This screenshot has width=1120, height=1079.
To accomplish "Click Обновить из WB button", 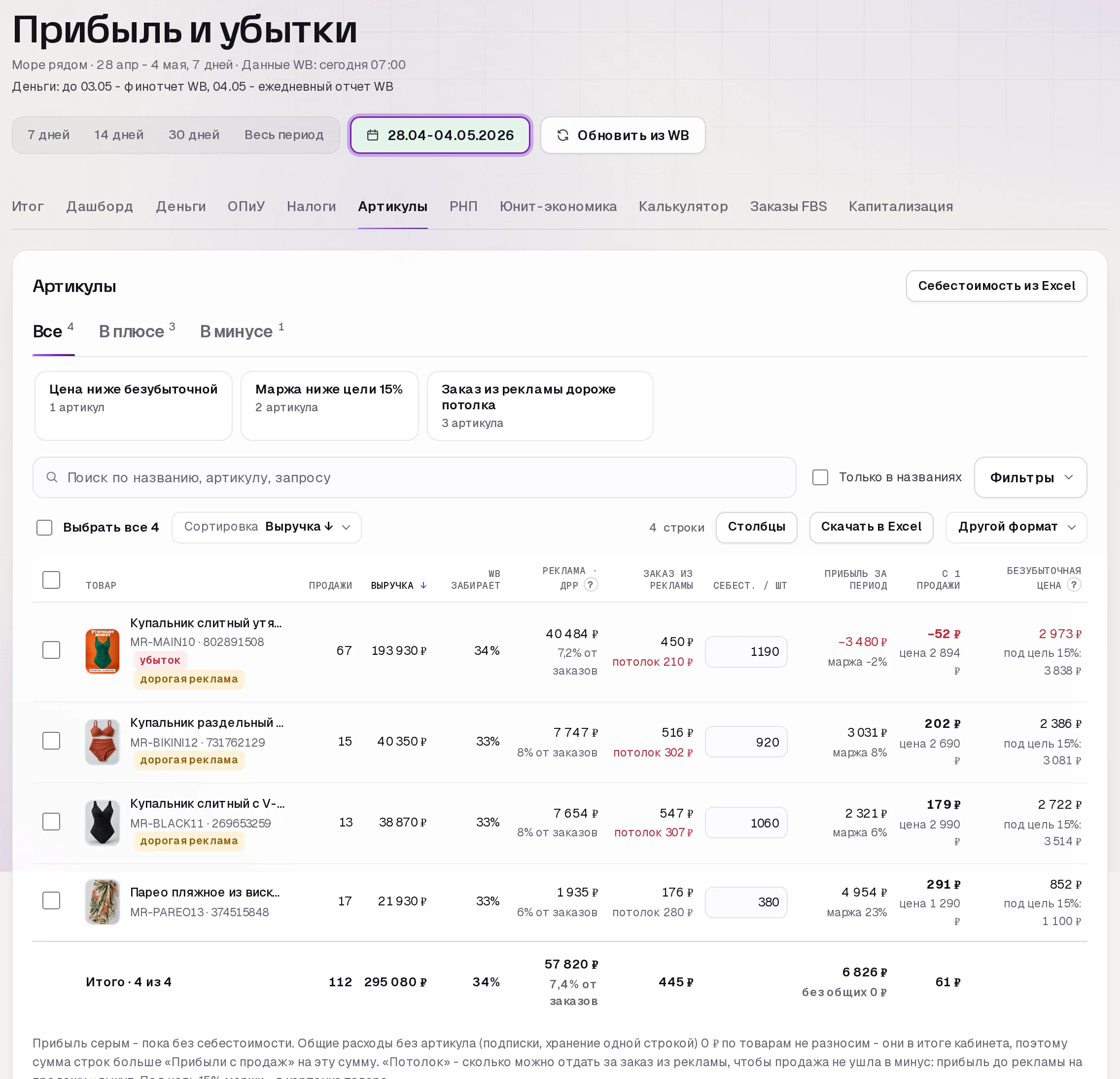I will pyautogui.click(x=623, y=136).
